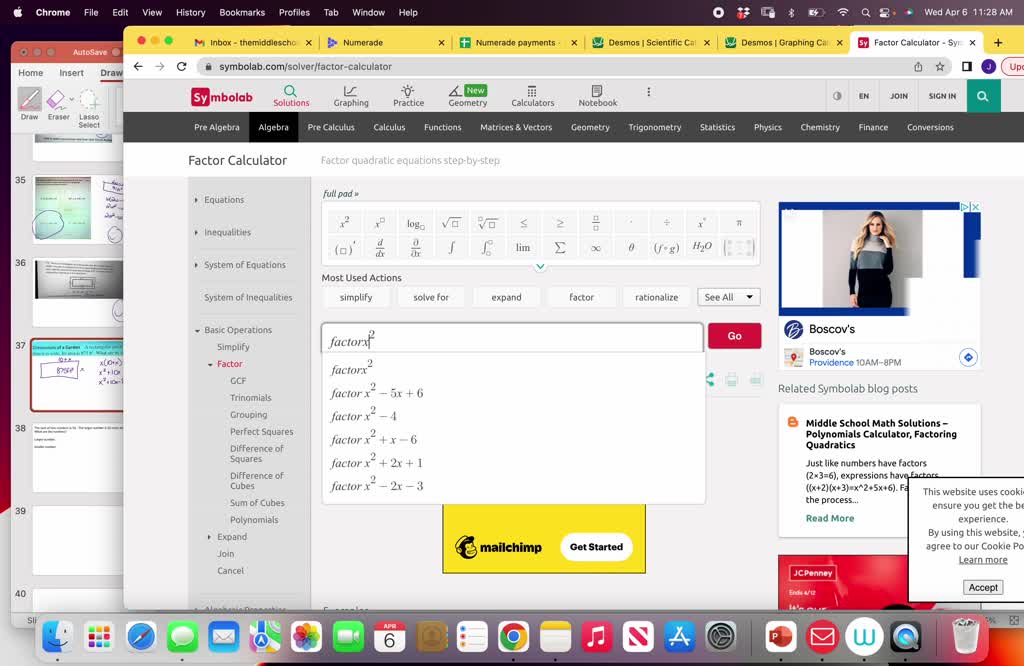Screen dimensions: 1024x666
Task: Open the Bookmarks menu in menu bar
Action: (241, 12)
